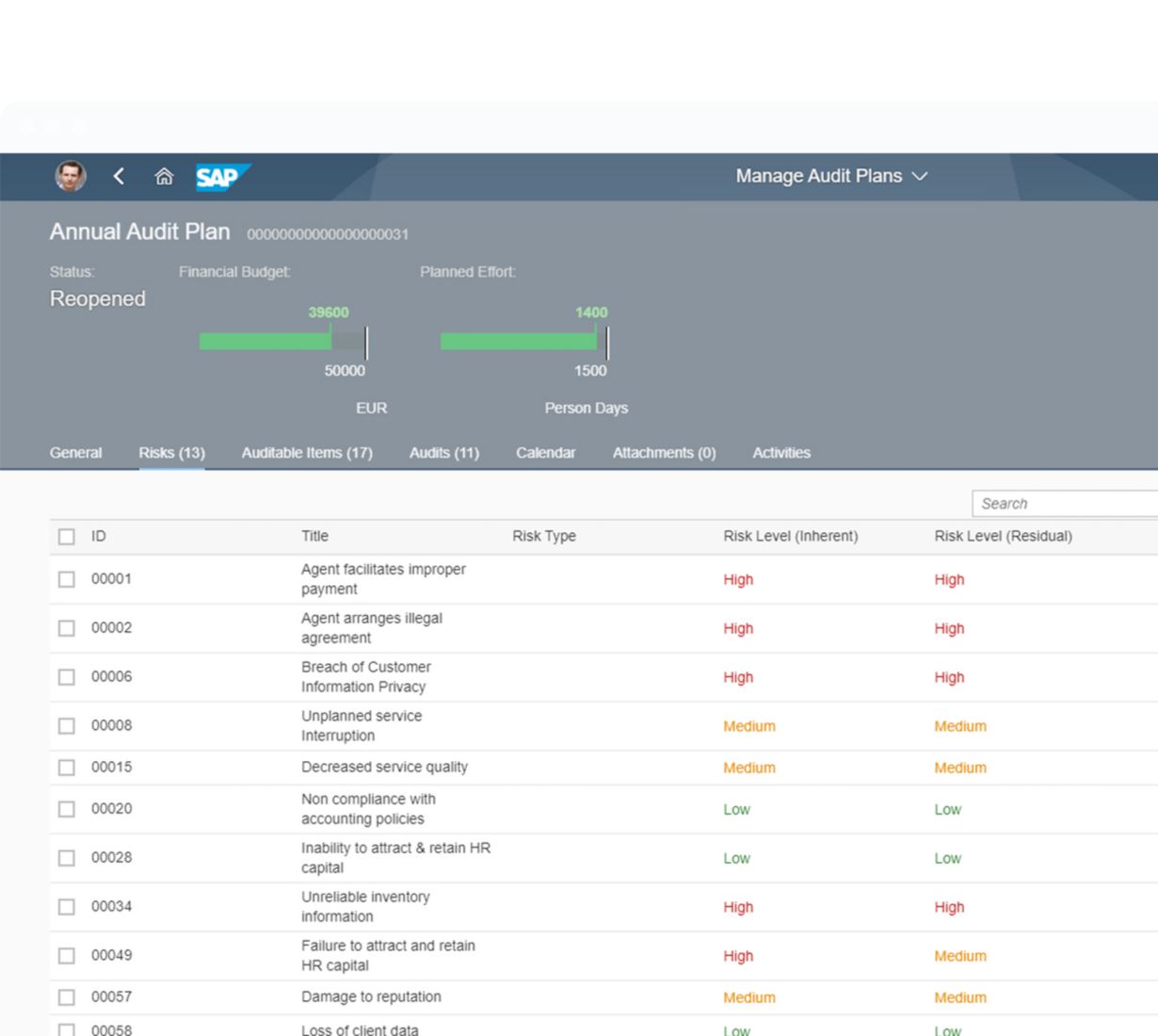Switch to the General tab
The image size is (1158, 1036).
point(75,453)
